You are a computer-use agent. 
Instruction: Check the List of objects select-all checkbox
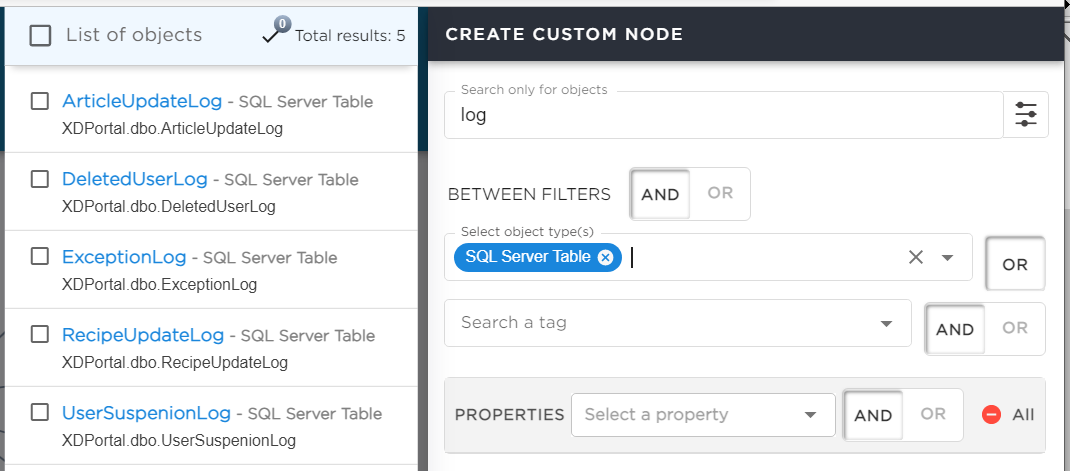click(x=40, y=35)
